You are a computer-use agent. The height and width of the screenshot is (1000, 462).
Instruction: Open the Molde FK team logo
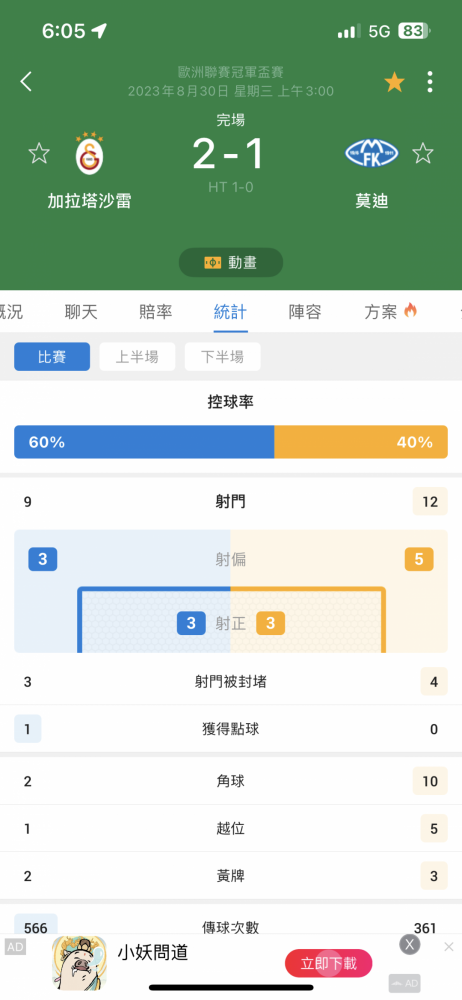pos(371,153)
